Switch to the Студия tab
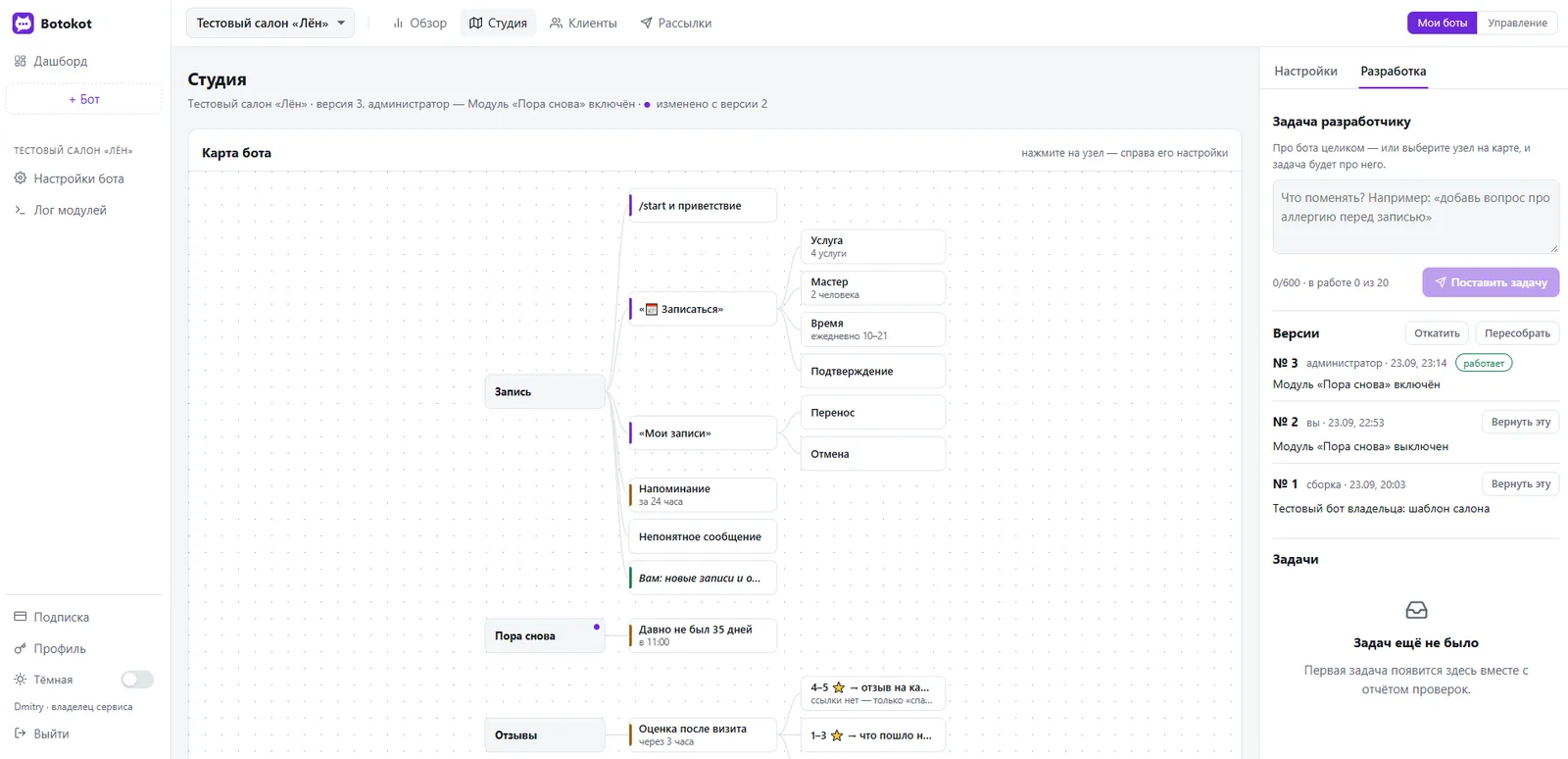The height and width of the screenshot is (759, 1568). click(498, 23)
